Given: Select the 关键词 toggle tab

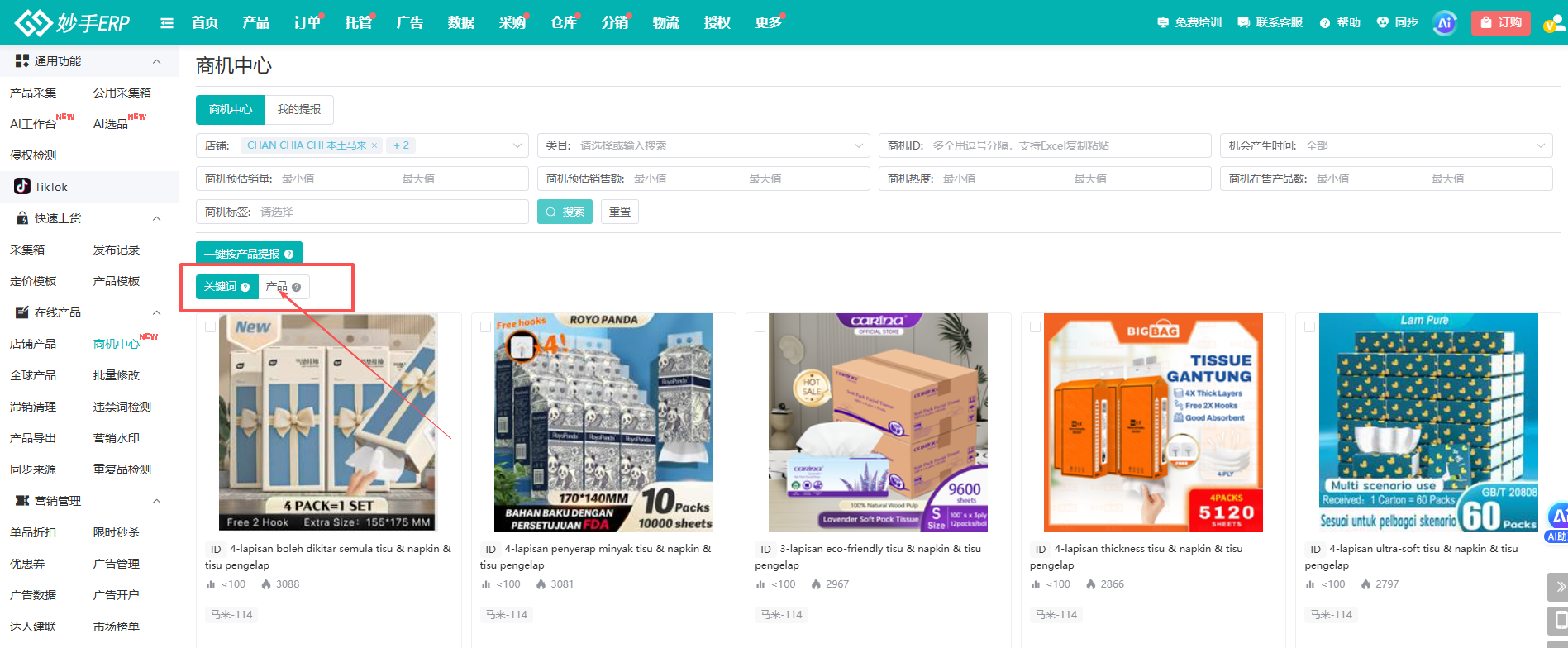Looking at the screenshot, I should pos(227,286).
